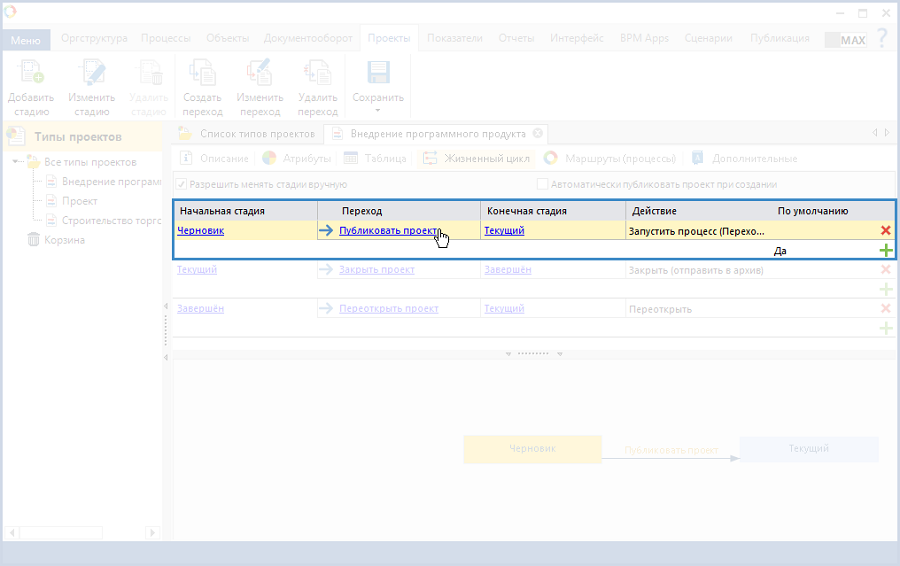The image size is (900, 566).
Task: Close the 'Внедрение программного продукта' tab
Action: coord(537,133)
